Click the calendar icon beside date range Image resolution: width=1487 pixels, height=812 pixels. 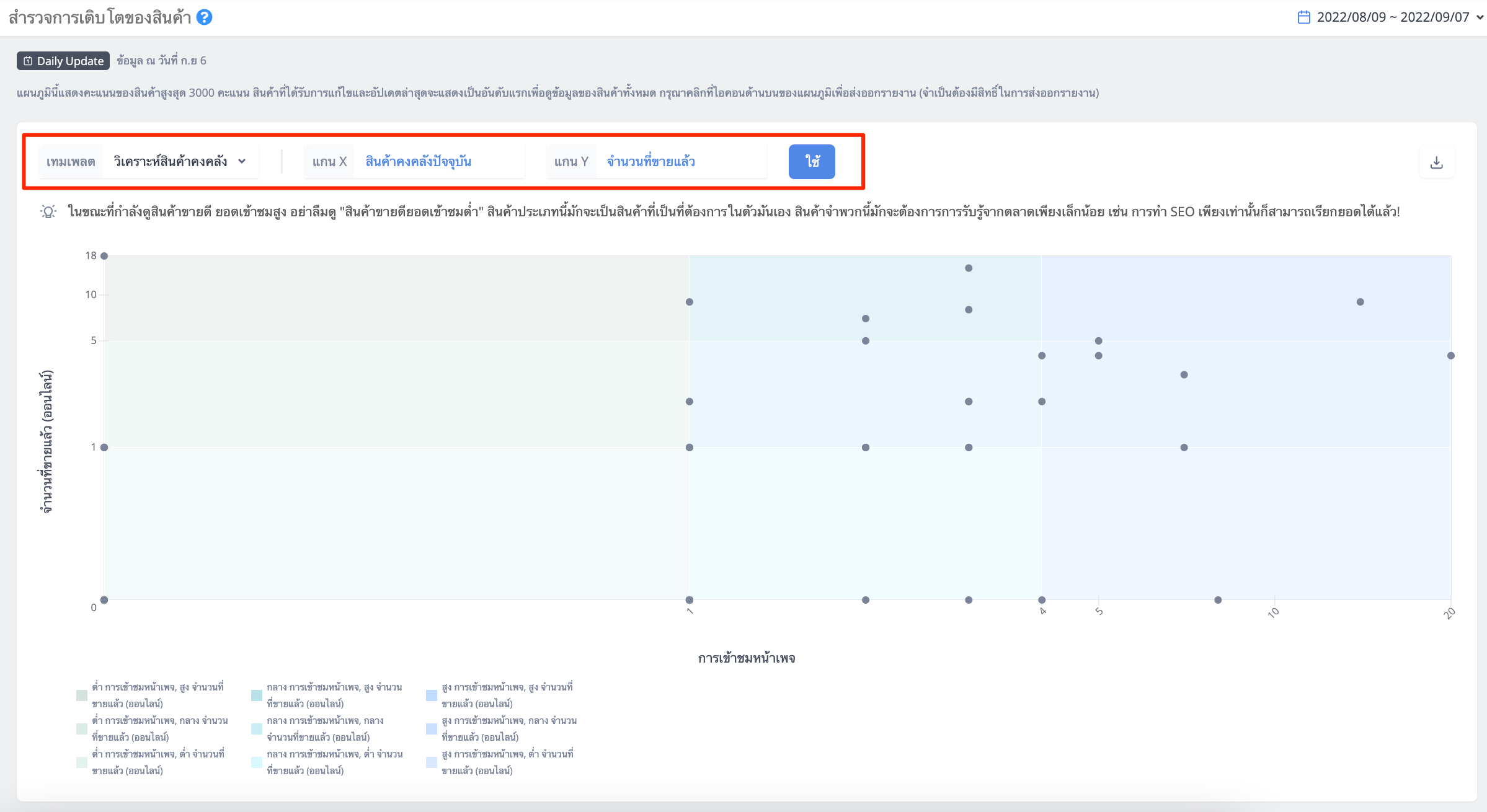(x=1303, y=17)
